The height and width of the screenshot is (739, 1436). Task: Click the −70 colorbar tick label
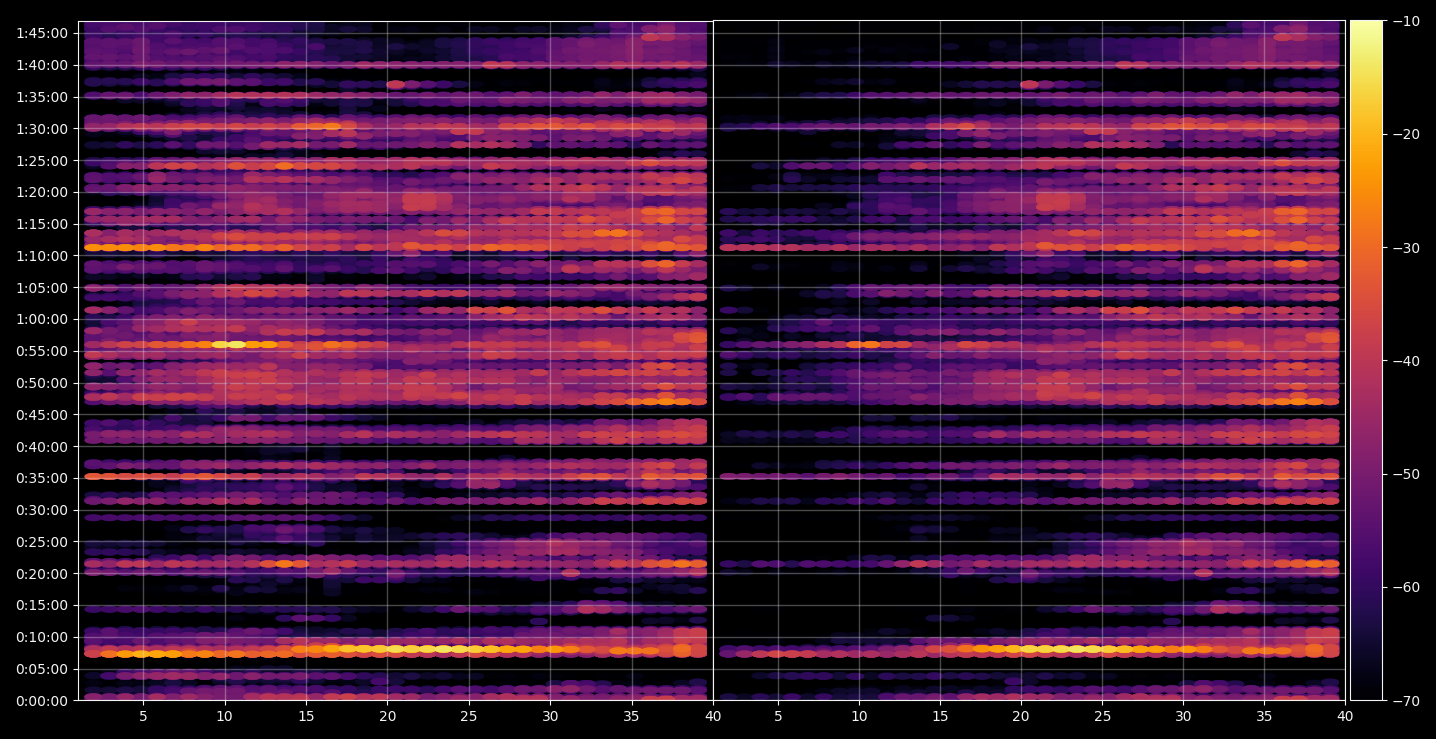tap(1405, 701)
